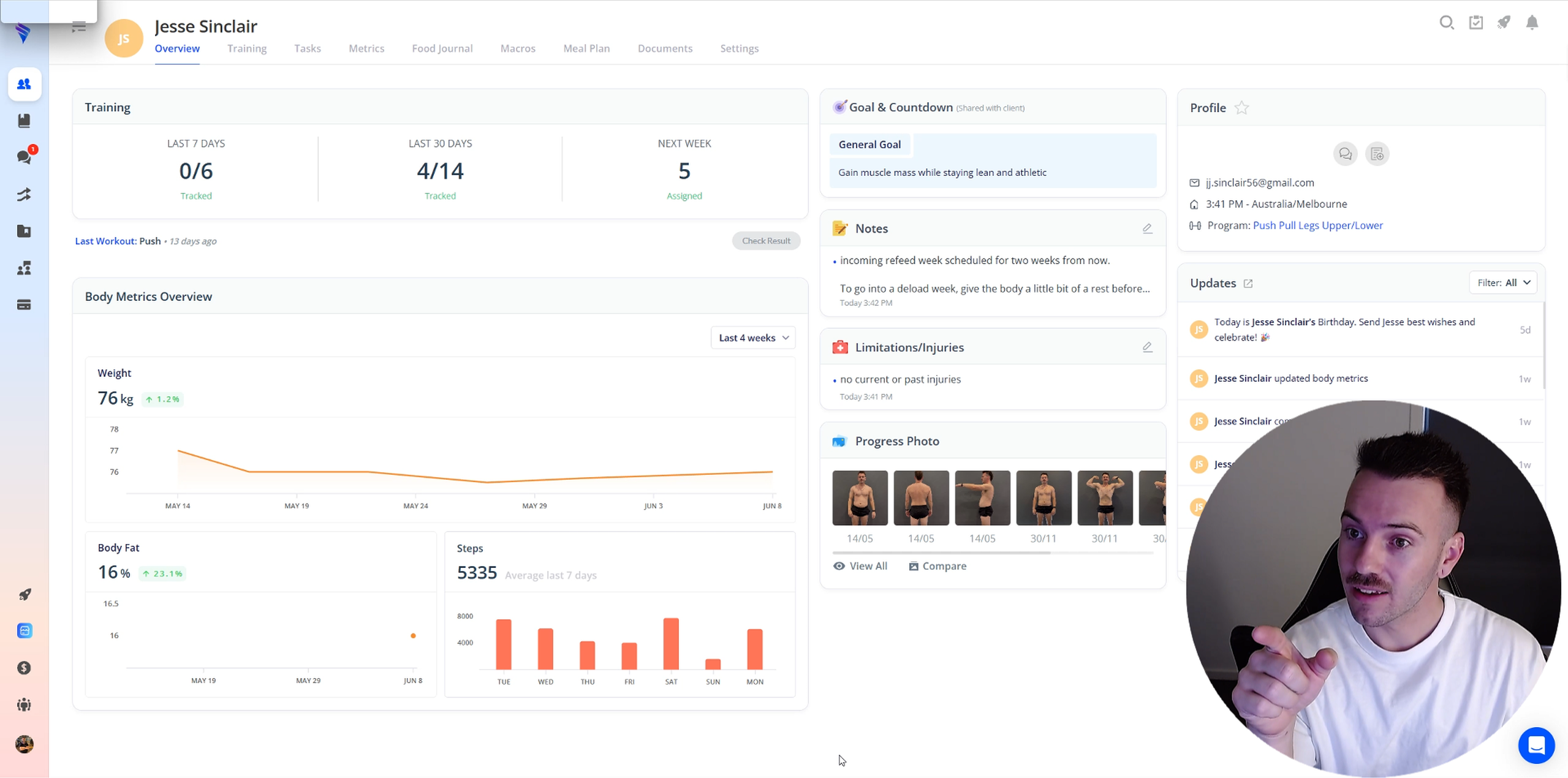This screenshot has width=1568, height=778.
Task: Click the rocket icon in left sidebar
Action: 25,594
